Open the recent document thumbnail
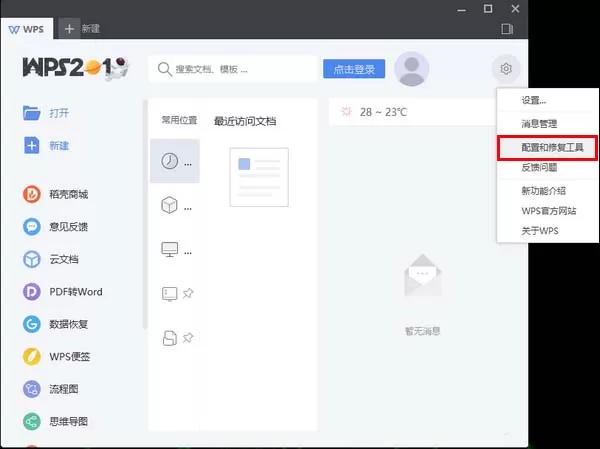 tap(259, 177)
